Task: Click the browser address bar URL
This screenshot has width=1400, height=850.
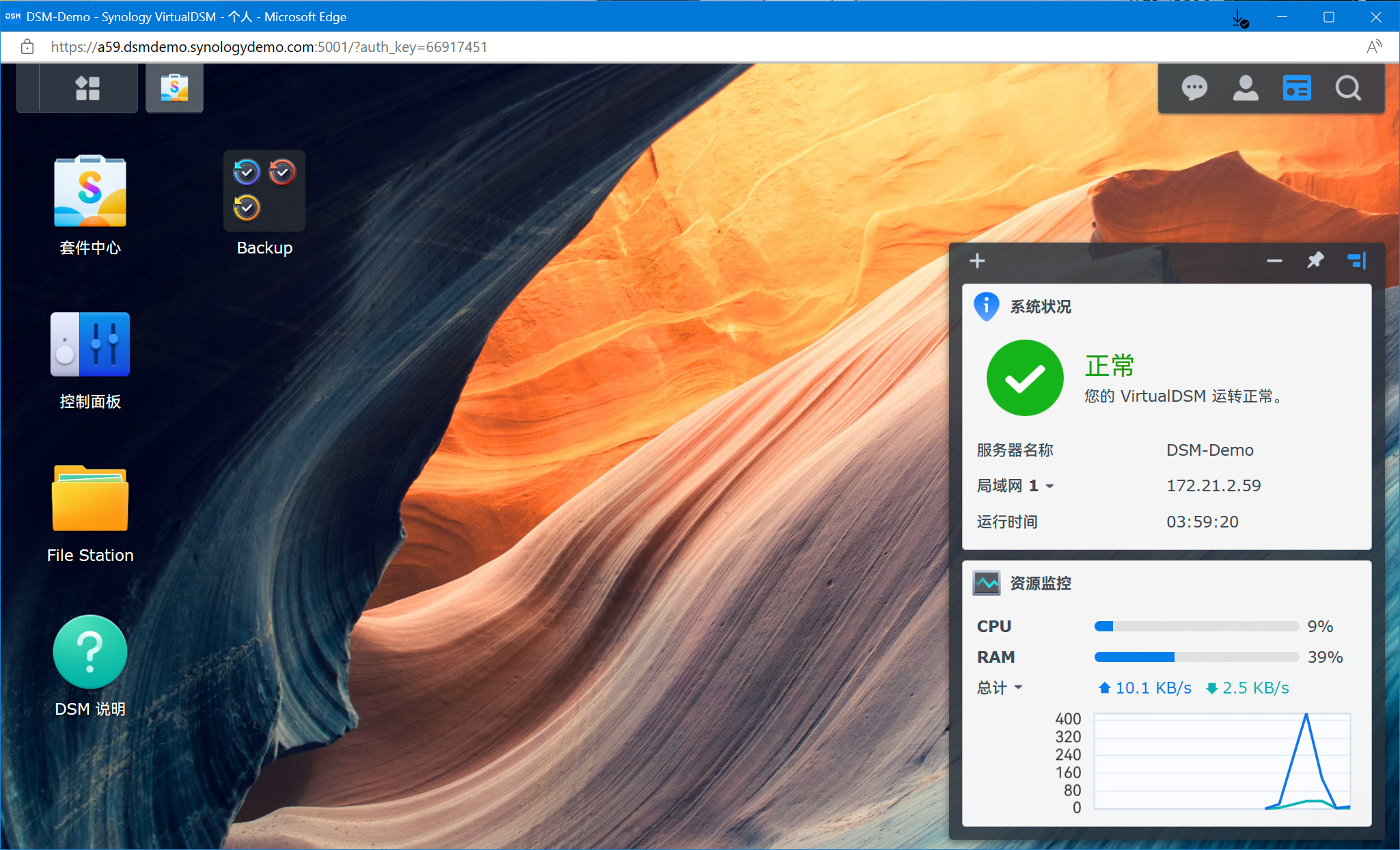Action: click(x=269, y=47)
